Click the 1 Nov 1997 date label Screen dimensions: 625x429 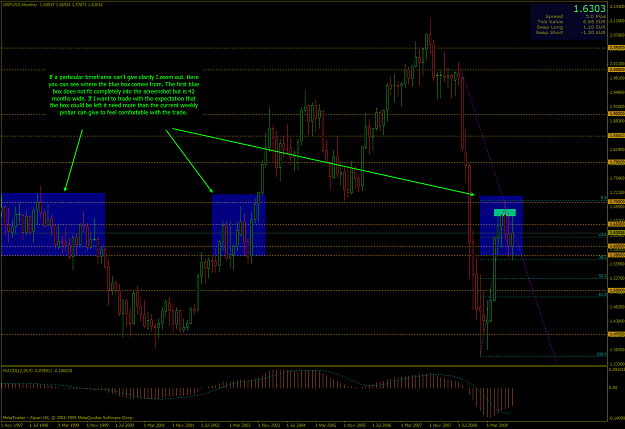tap(12, 425)
